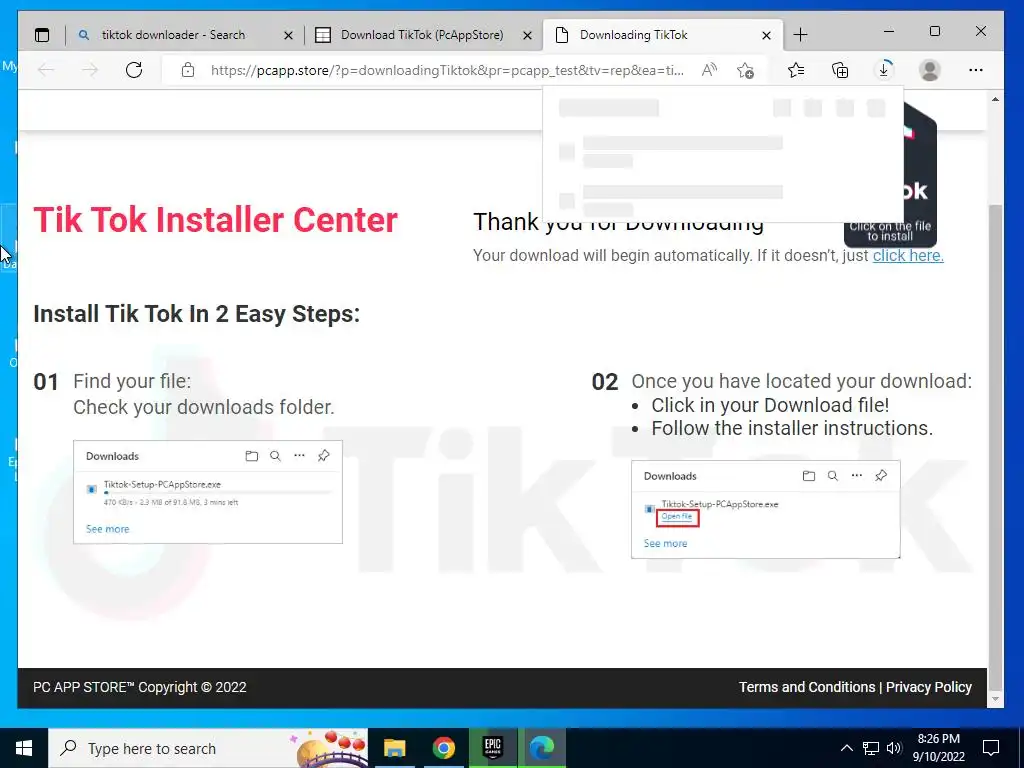Click the step 01 Downloads example screenshot
This screenshot has height=768, width=1024.
[x=208, y=492]
